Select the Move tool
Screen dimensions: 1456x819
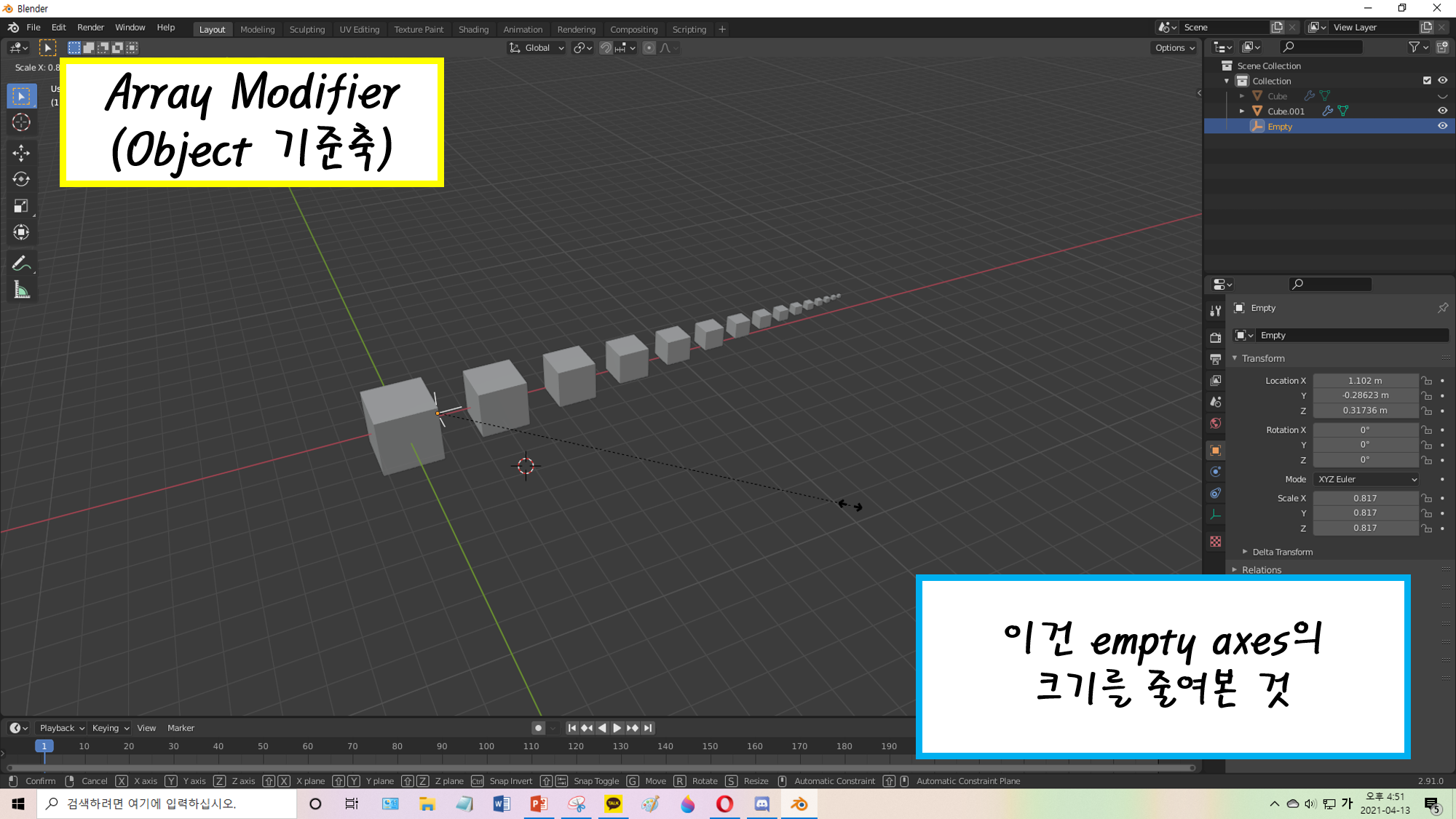point(21,152)
